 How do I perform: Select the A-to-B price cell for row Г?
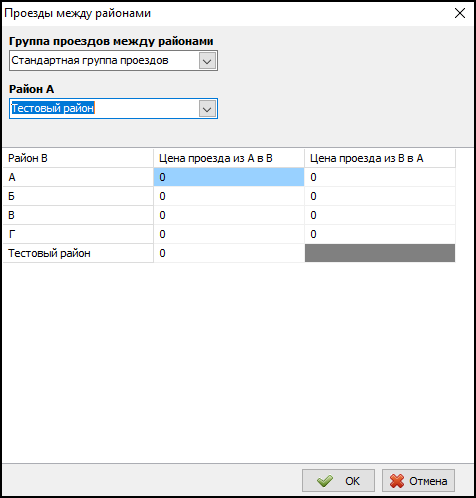tap(229, 234)
